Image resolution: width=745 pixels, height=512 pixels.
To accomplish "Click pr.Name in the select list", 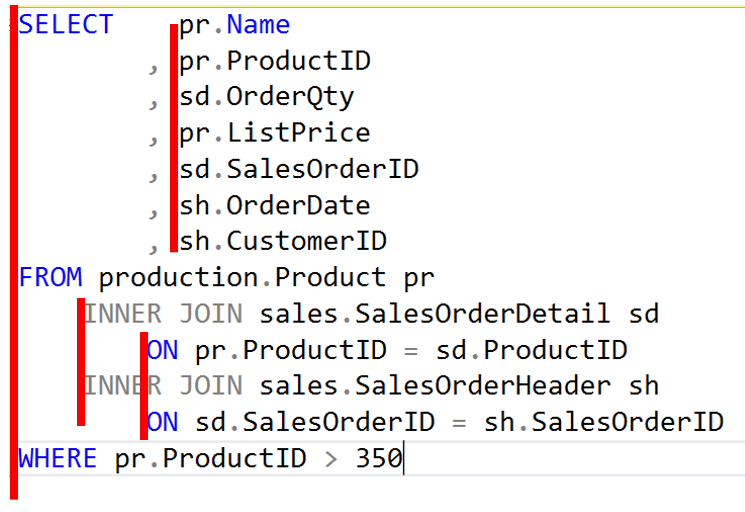I will pos(235,25).
